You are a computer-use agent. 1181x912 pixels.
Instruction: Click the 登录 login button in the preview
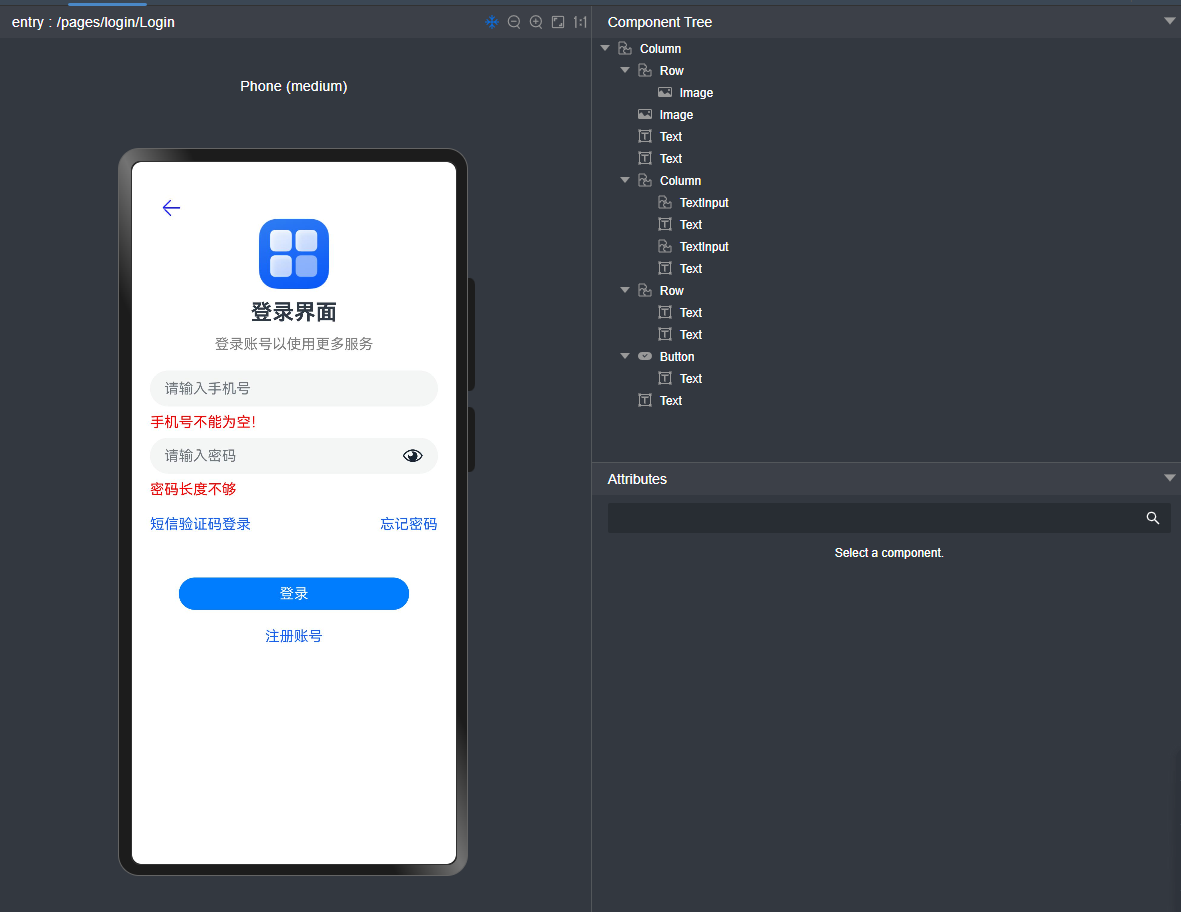point(293,593)
